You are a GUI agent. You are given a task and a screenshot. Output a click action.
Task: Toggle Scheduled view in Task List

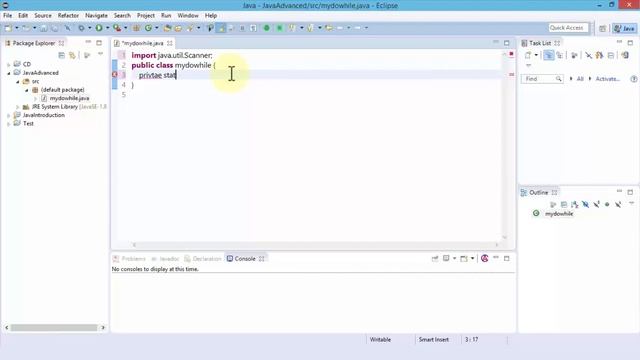point(560,55)
